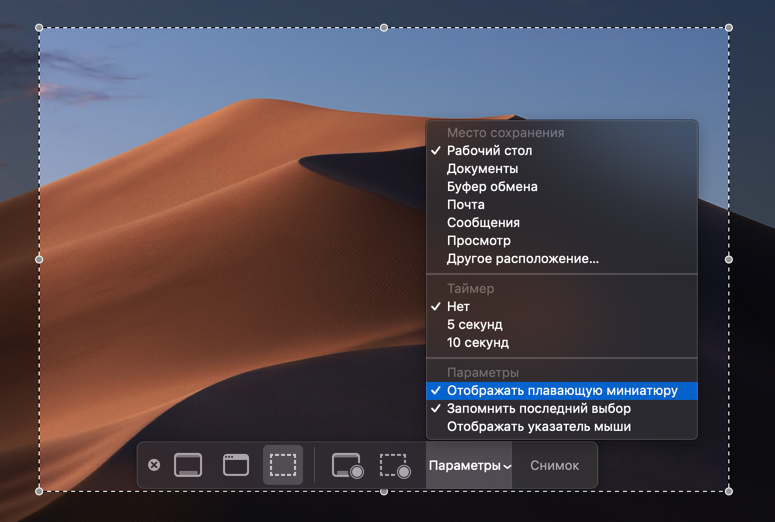Set timer to 5 секунд

(x=474, y=325)
